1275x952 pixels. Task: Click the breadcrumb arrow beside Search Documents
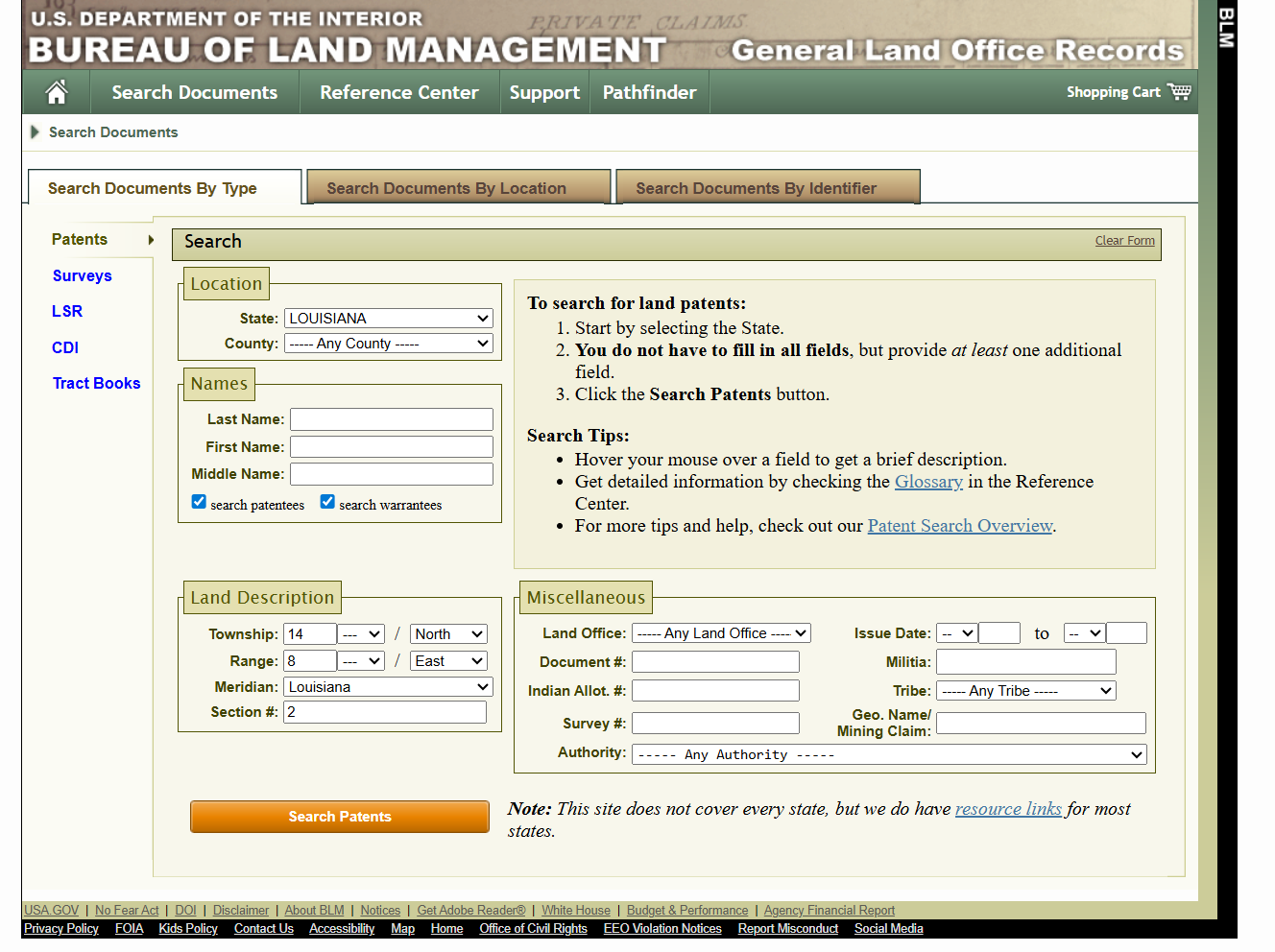point(36,132)
